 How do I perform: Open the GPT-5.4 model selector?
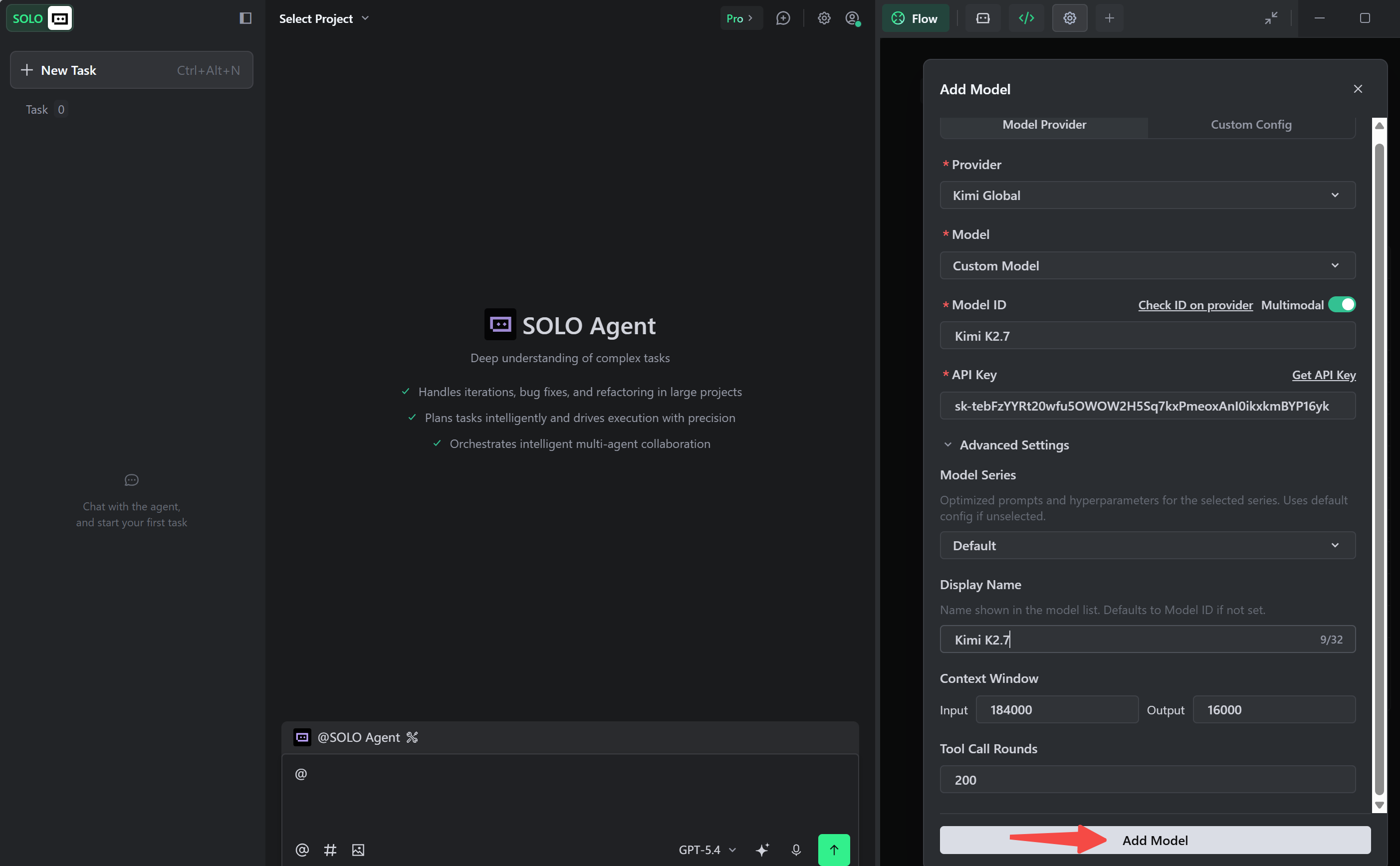[707, 850]
